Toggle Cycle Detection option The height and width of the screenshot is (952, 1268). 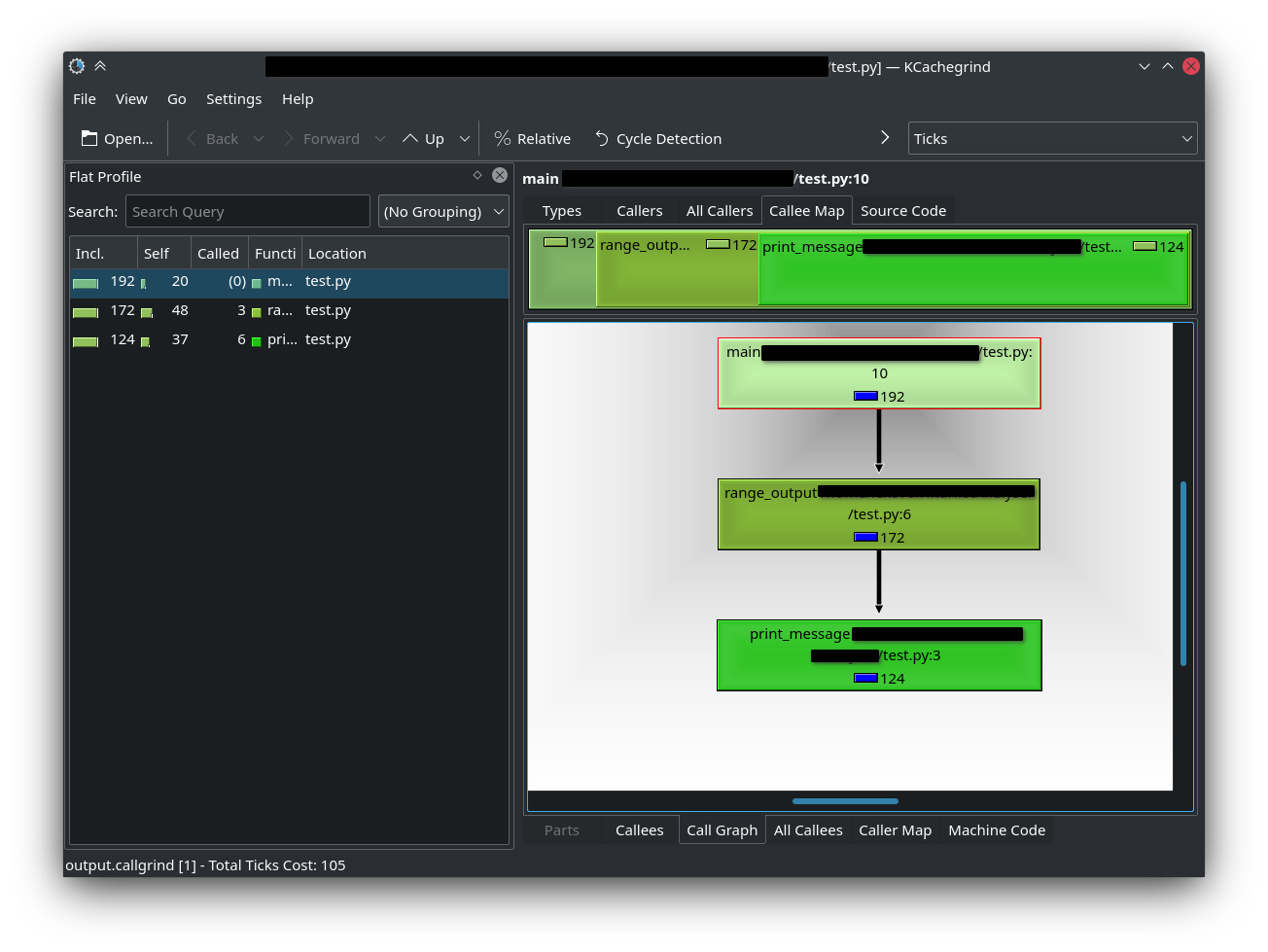(x=658, y=139)
